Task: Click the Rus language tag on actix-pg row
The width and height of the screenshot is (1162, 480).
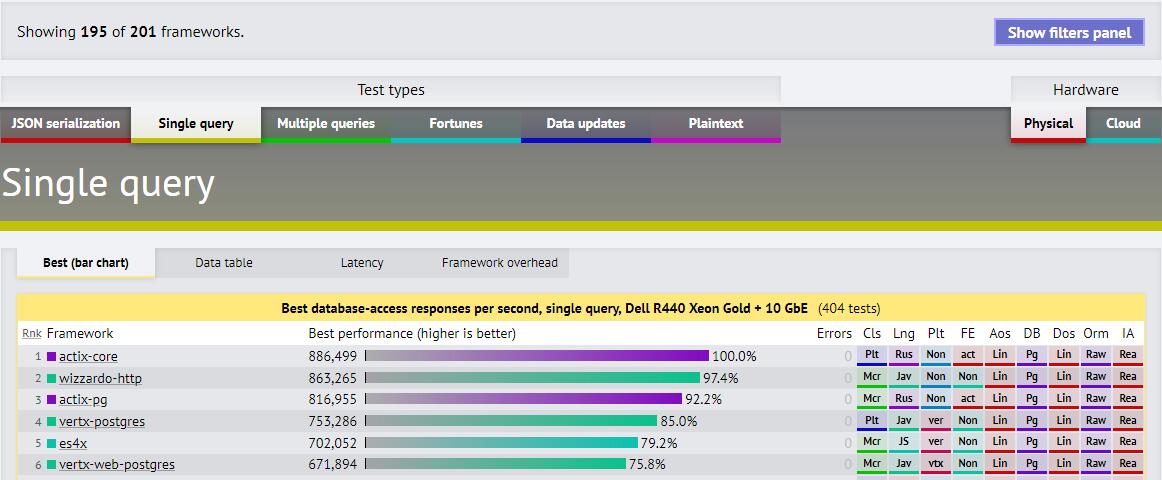Action: (904, 399)
